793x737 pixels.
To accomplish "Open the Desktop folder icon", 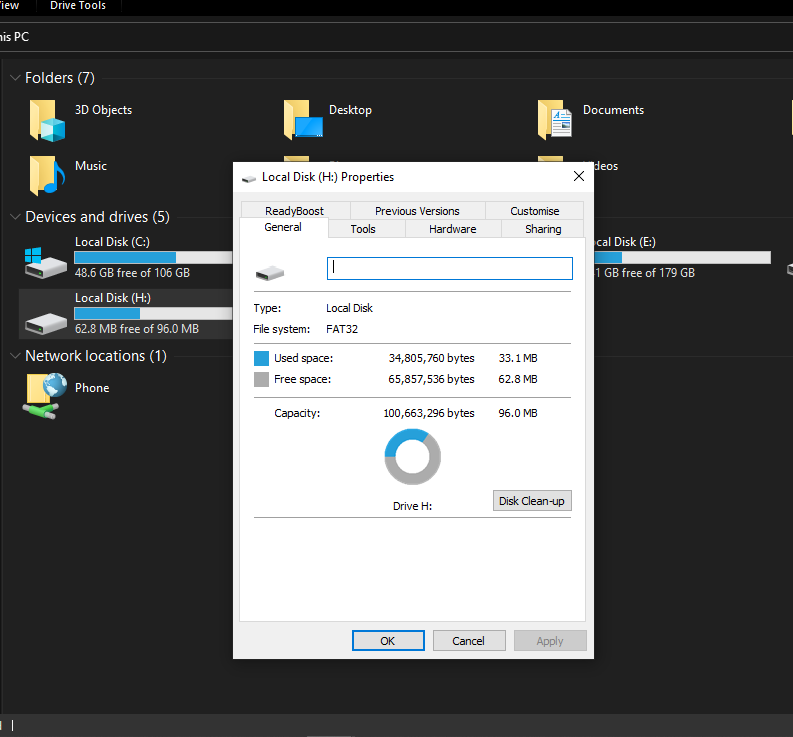I will pos(303,119).
